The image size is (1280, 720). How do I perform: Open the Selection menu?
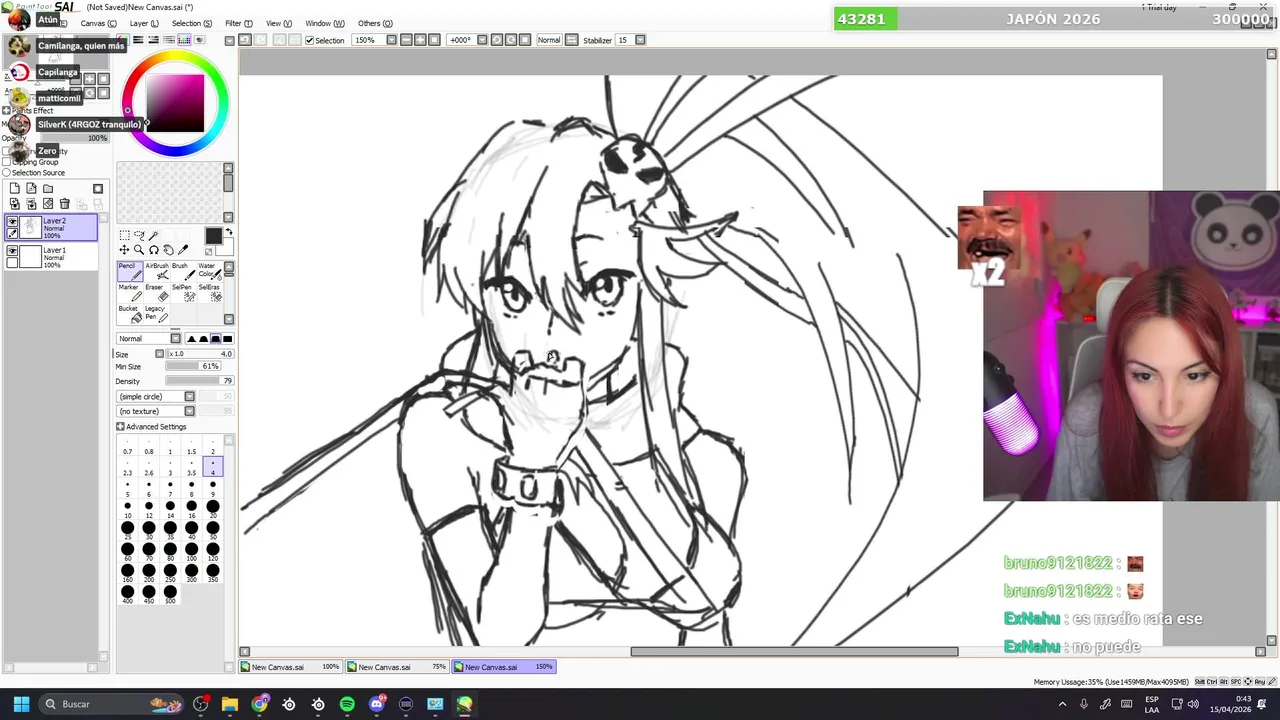191,23
